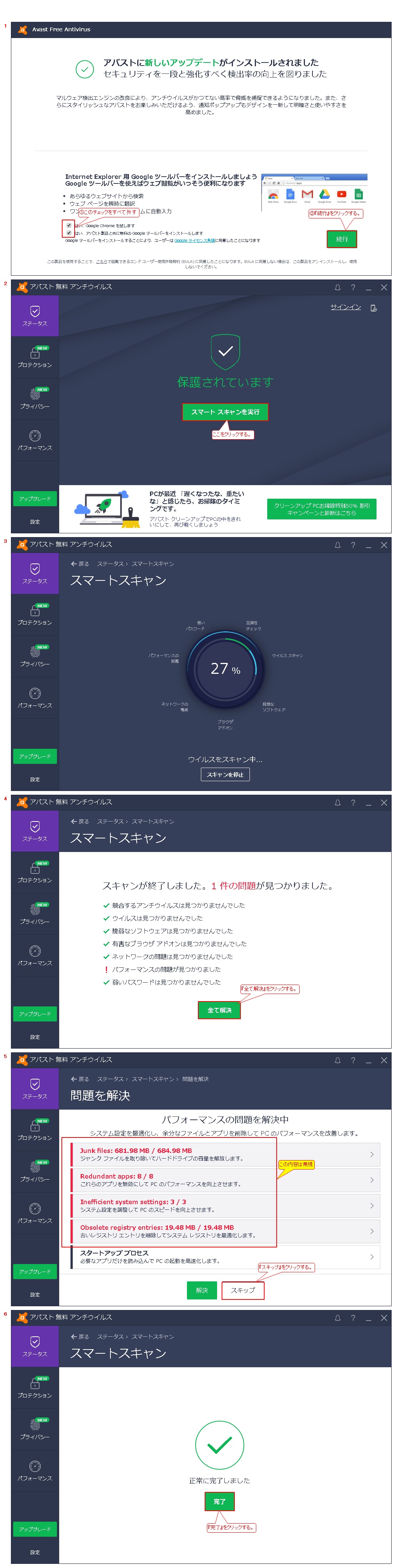Screen dimensions: 395x1568
Task: Open パフォーマンス in the 正常に完了しました window sidebar
Action: [x=35, y=1470]
